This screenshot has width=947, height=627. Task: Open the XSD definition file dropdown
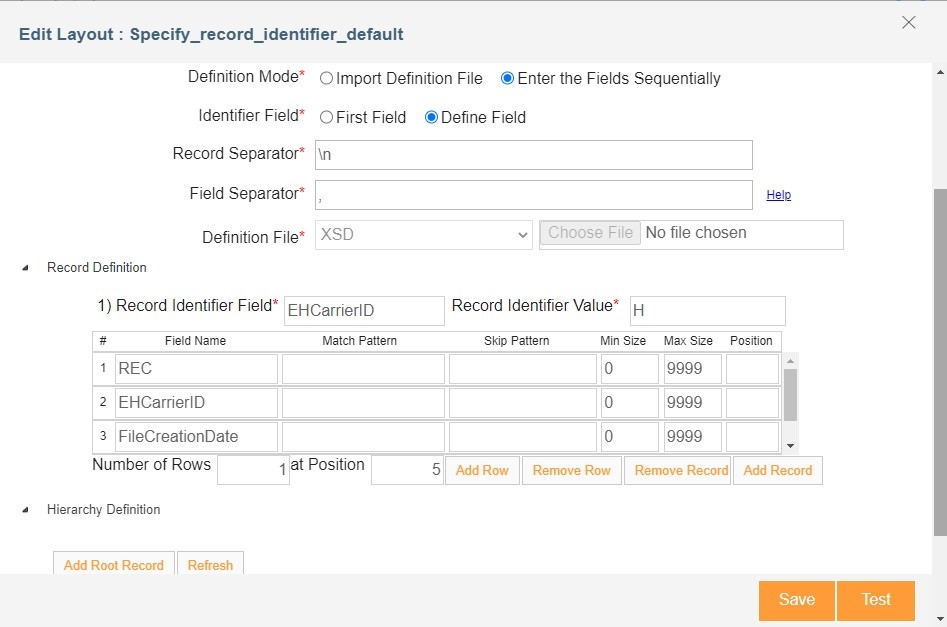(423, 234)
